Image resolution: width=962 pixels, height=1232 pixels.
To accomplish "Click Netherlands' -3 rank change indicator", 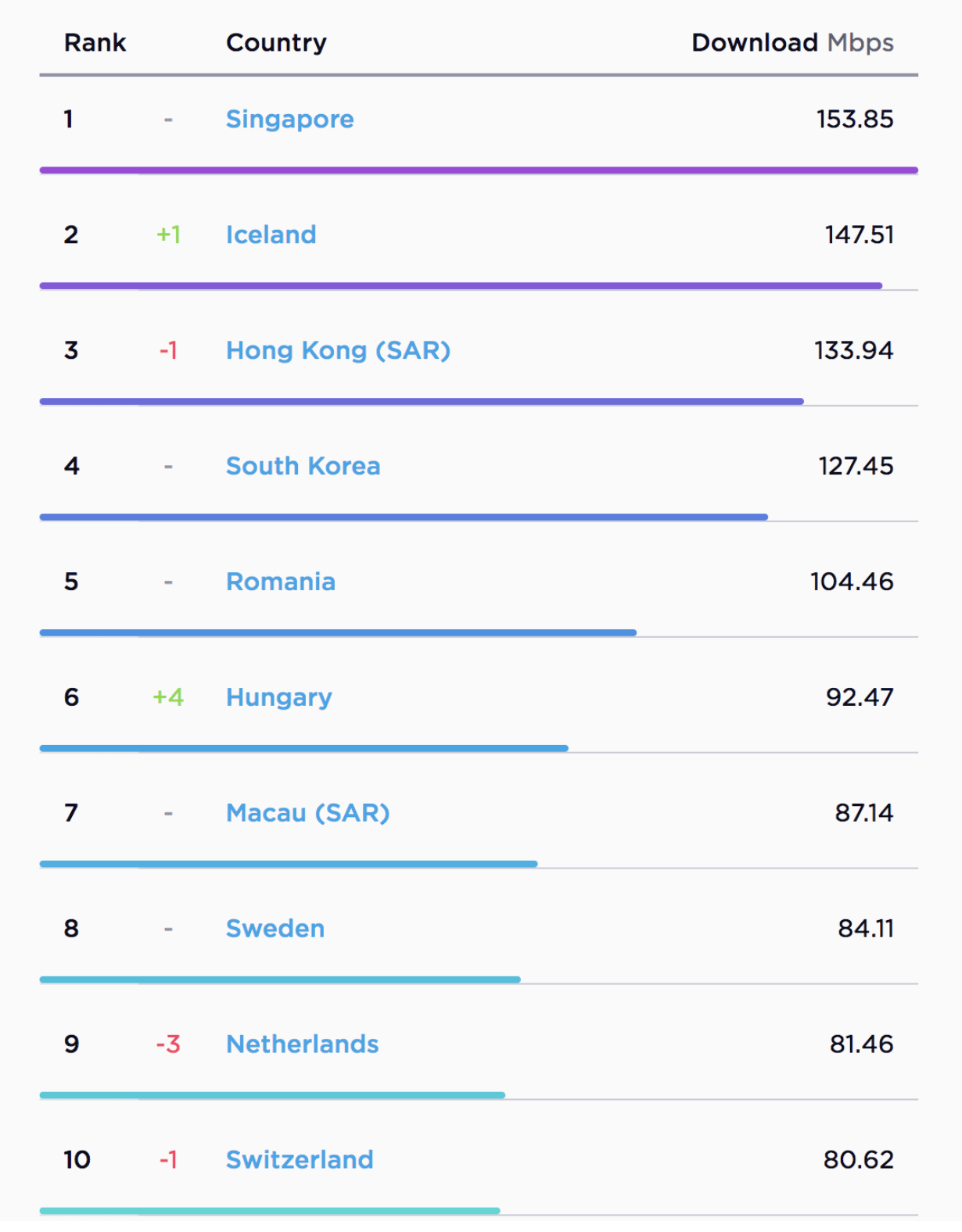I will pyautogui.click(x=168, y=1044).
